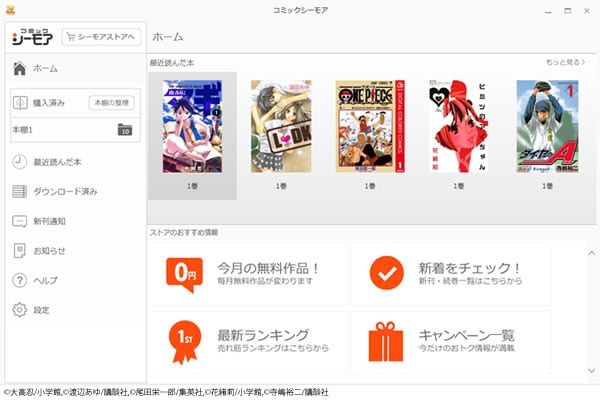
Task: Minimize the コミックシーモア window
Action: 548,11
